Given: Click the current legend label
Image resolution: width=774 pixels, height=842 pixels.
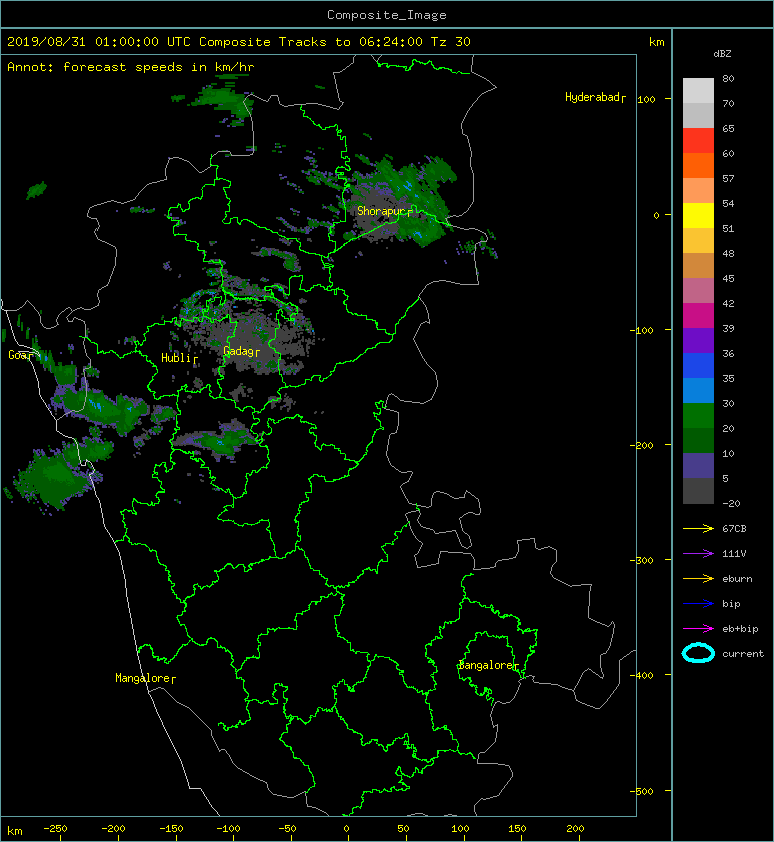Looking at the screenshot, I should tap(743, 654).
